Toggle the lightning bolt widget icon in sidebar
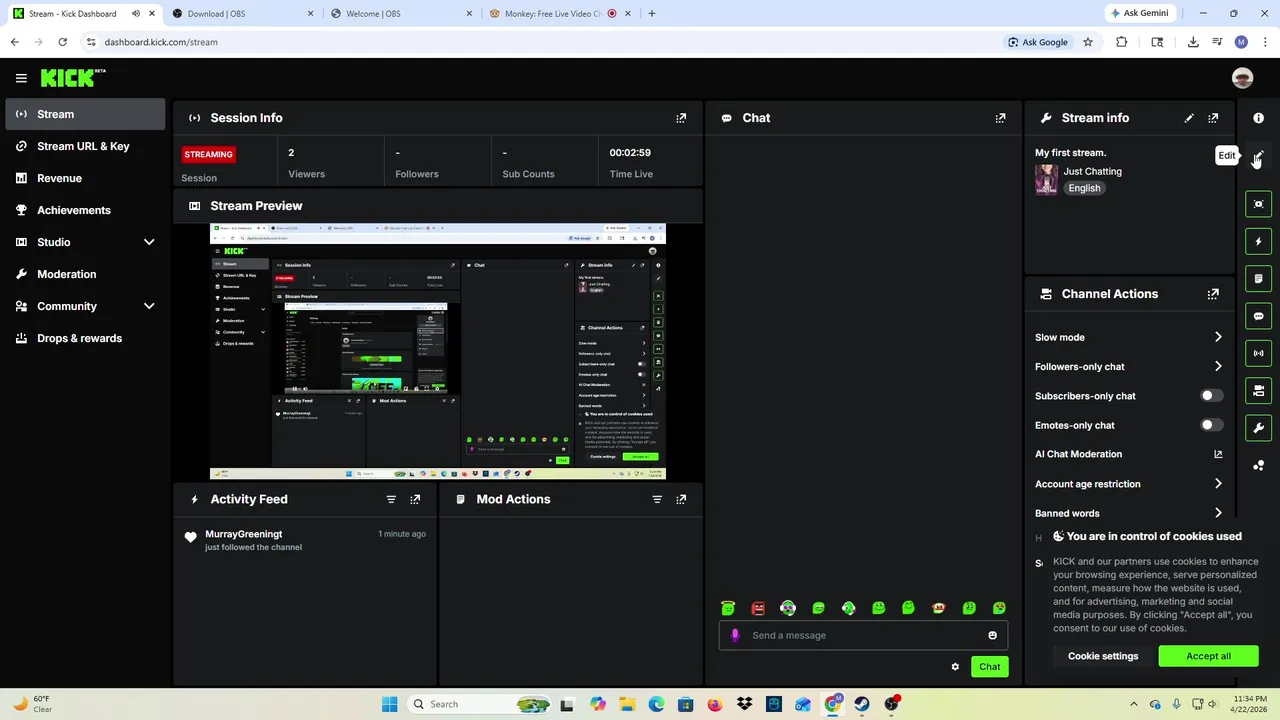 tap(1258, 241)
